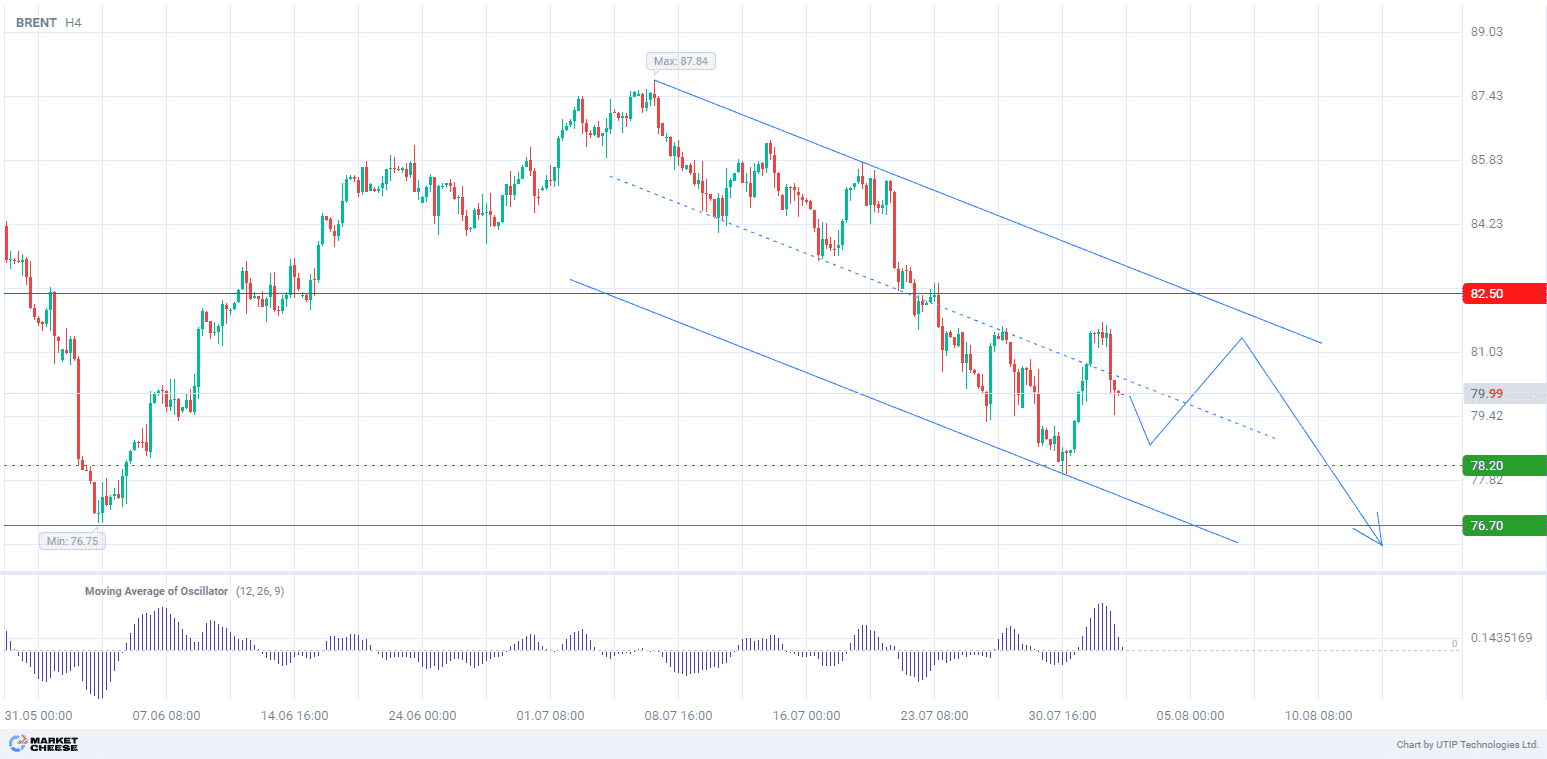Click the Moving Average of Oscillator title
This screenshot has height=759, width=1547.
click(156, 591)
